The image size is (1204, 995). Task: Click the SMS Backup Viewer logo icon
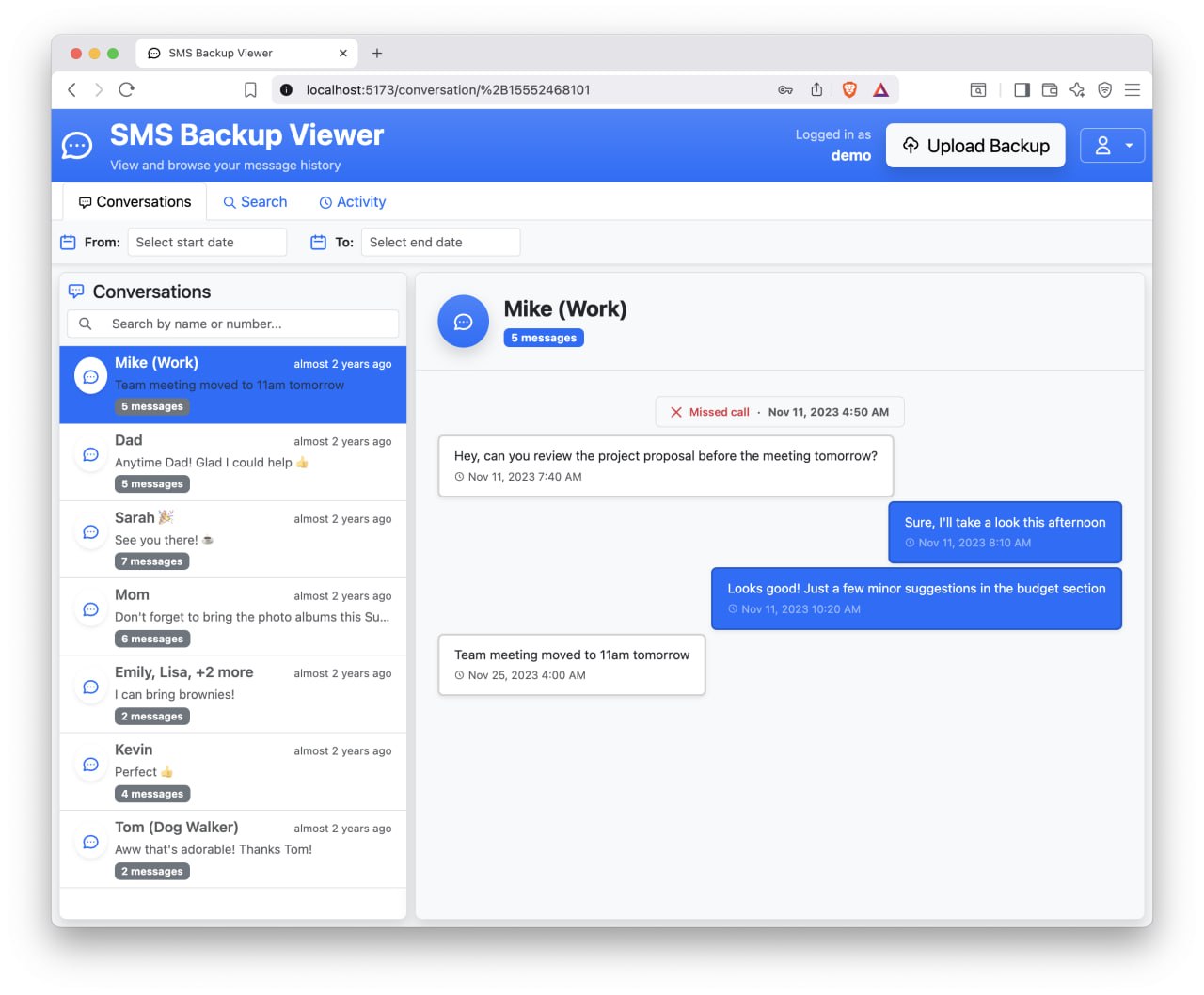tap(77, 146)
